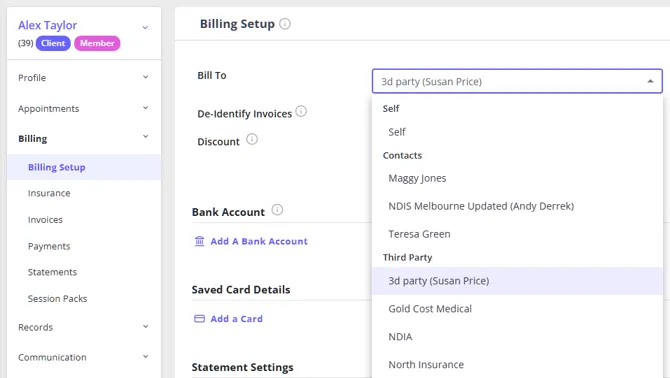Click the bank building icon
Viewport: 670px width, 378px height.
point(200,241)
